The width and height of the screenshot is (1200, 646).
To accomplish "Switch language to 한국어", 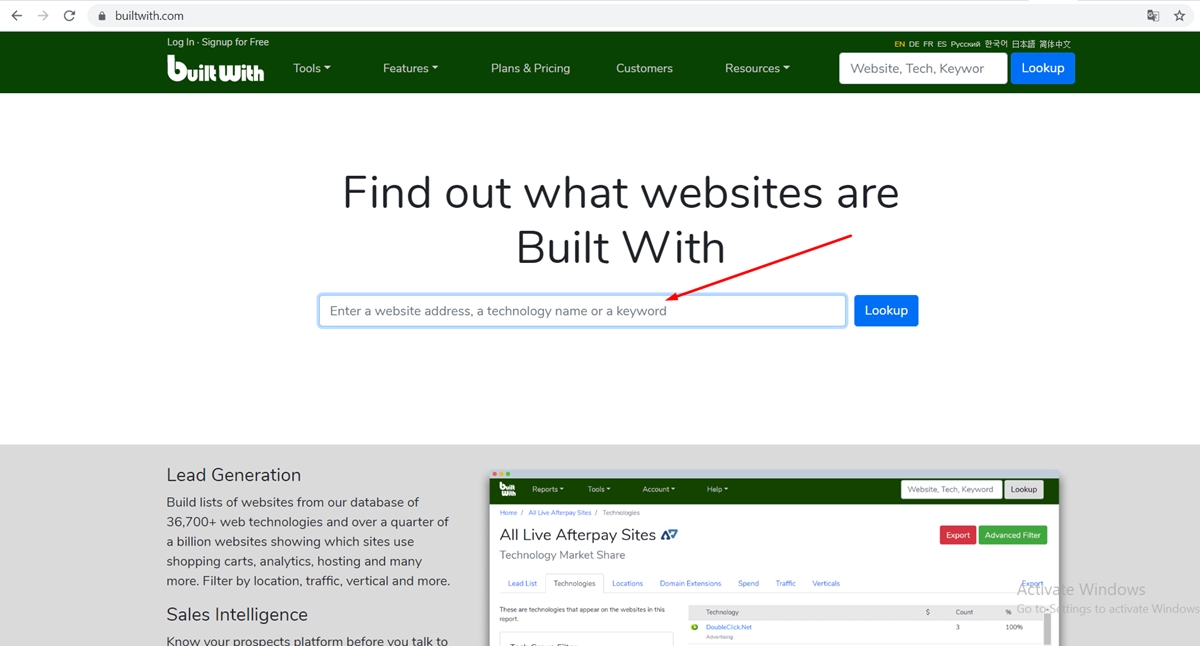I will point(996,44).
